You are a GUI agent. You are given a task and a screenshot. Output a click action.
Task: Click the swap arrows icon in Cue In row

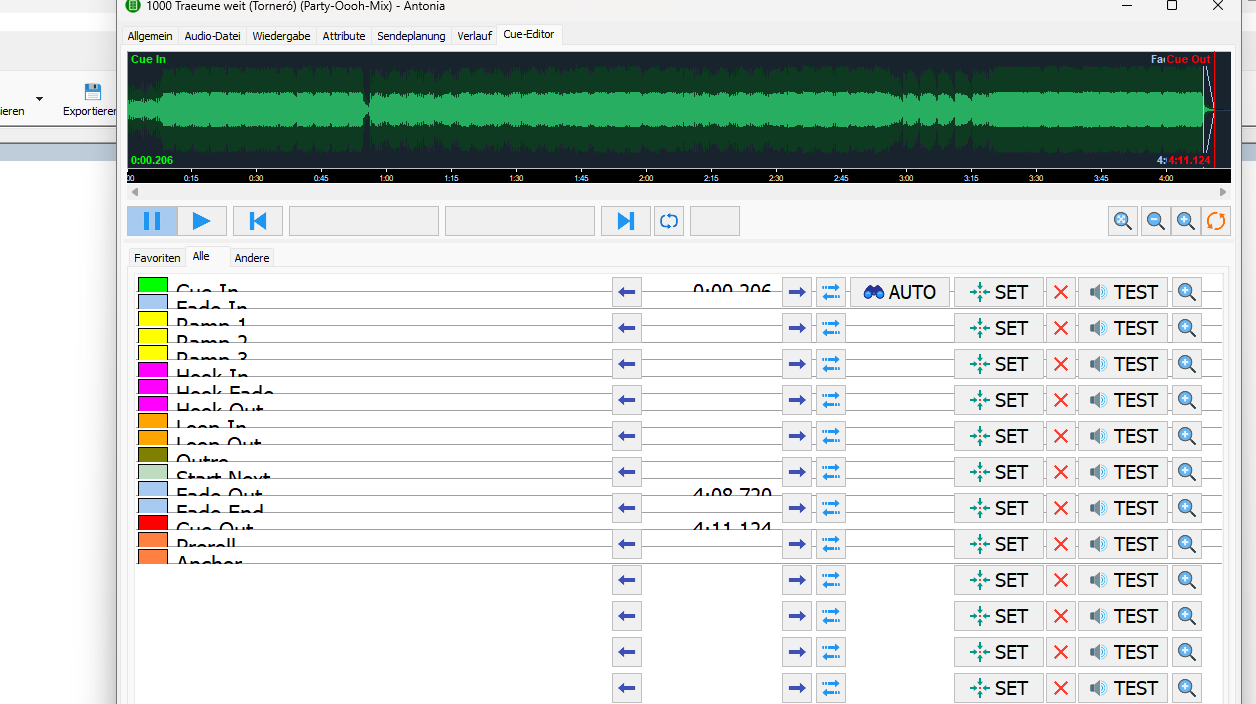(831, 292)
